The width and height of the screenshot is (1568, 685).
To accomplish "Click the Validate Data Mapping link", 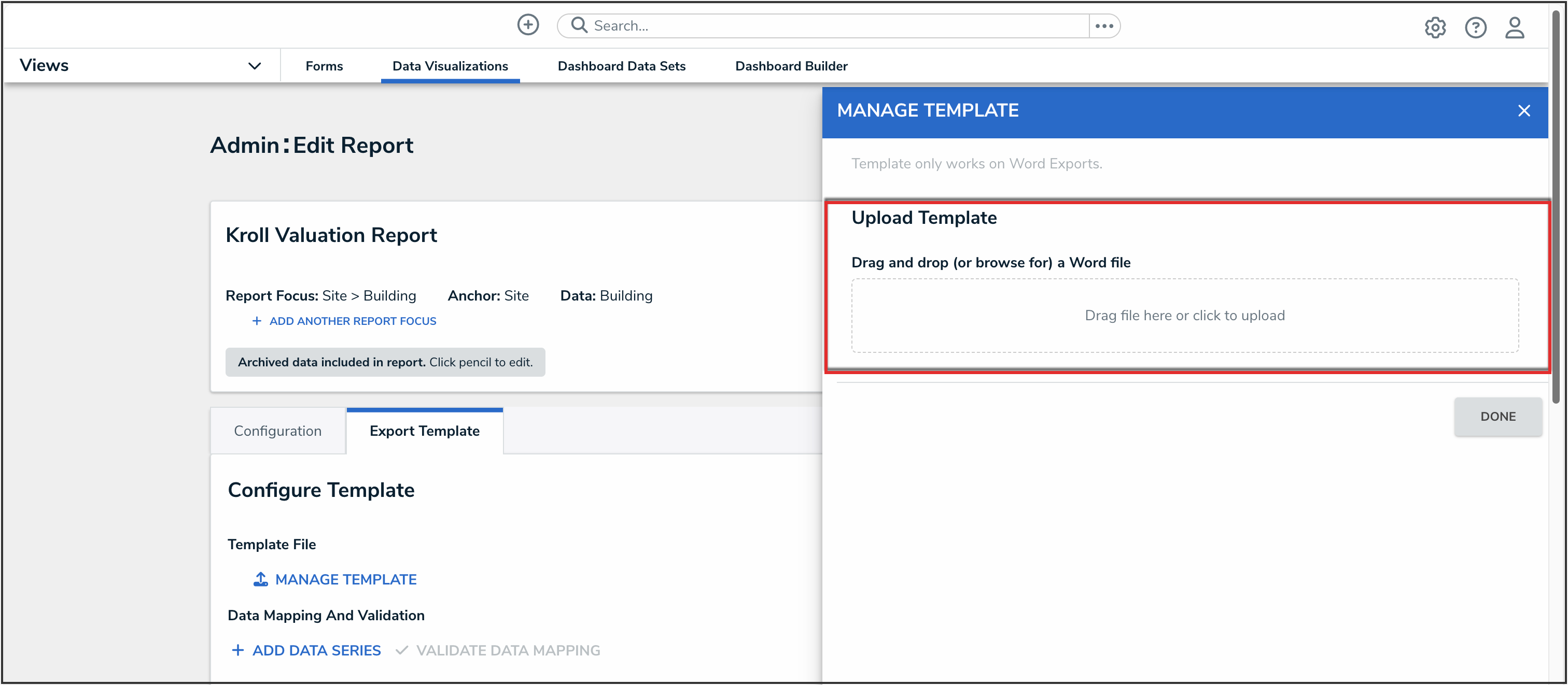I will (x=507, y=650).
